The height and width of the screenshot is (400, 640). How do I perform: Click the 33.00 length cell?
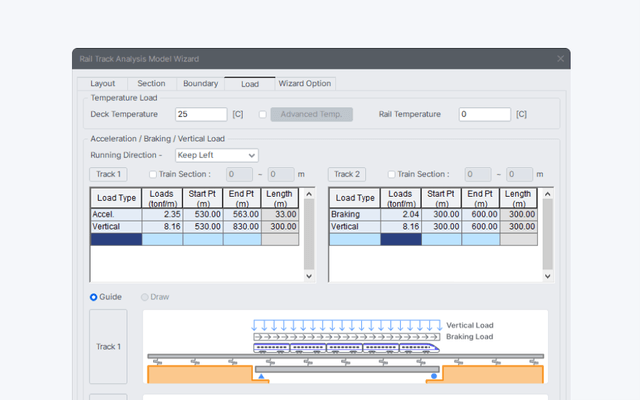click(x=280, y=215)
